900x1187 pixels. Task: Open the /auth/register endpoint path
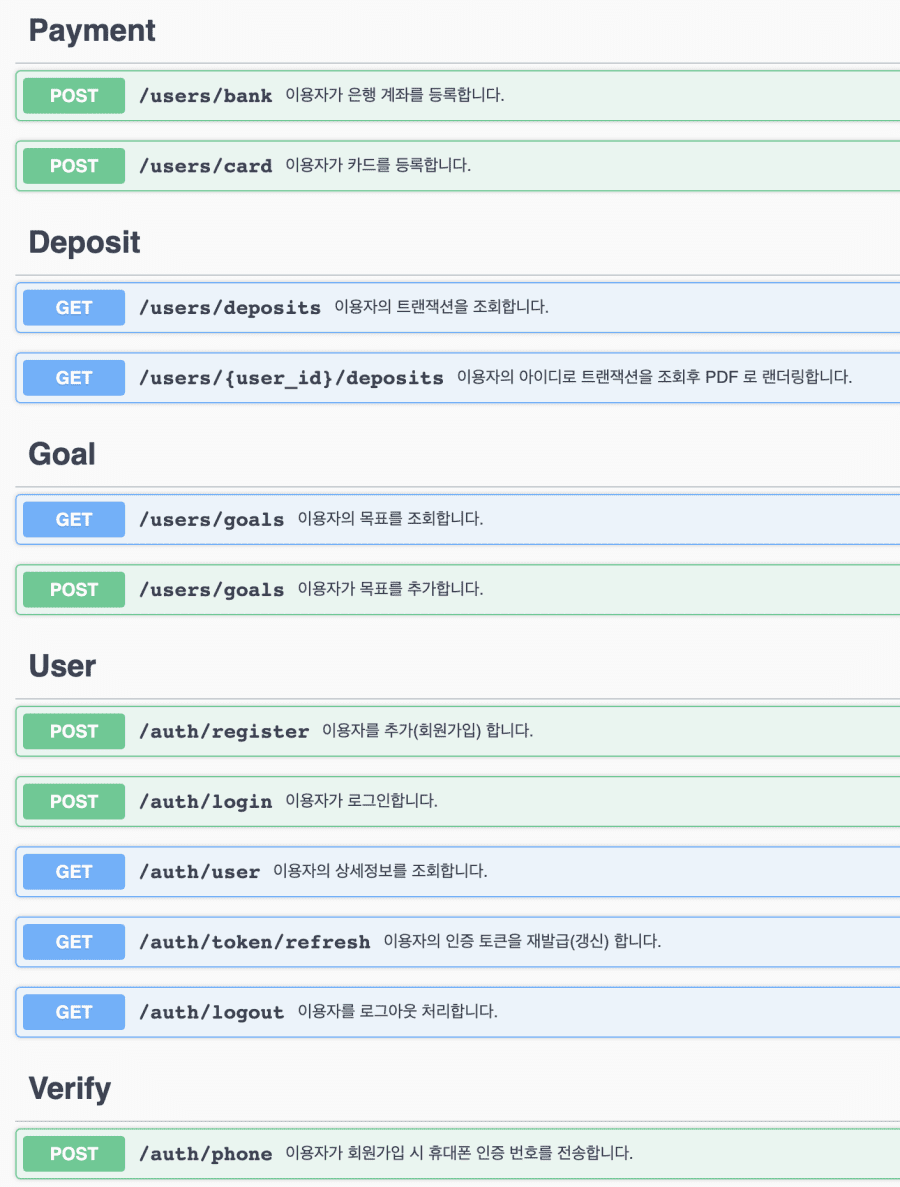click(x=223, y=732)
